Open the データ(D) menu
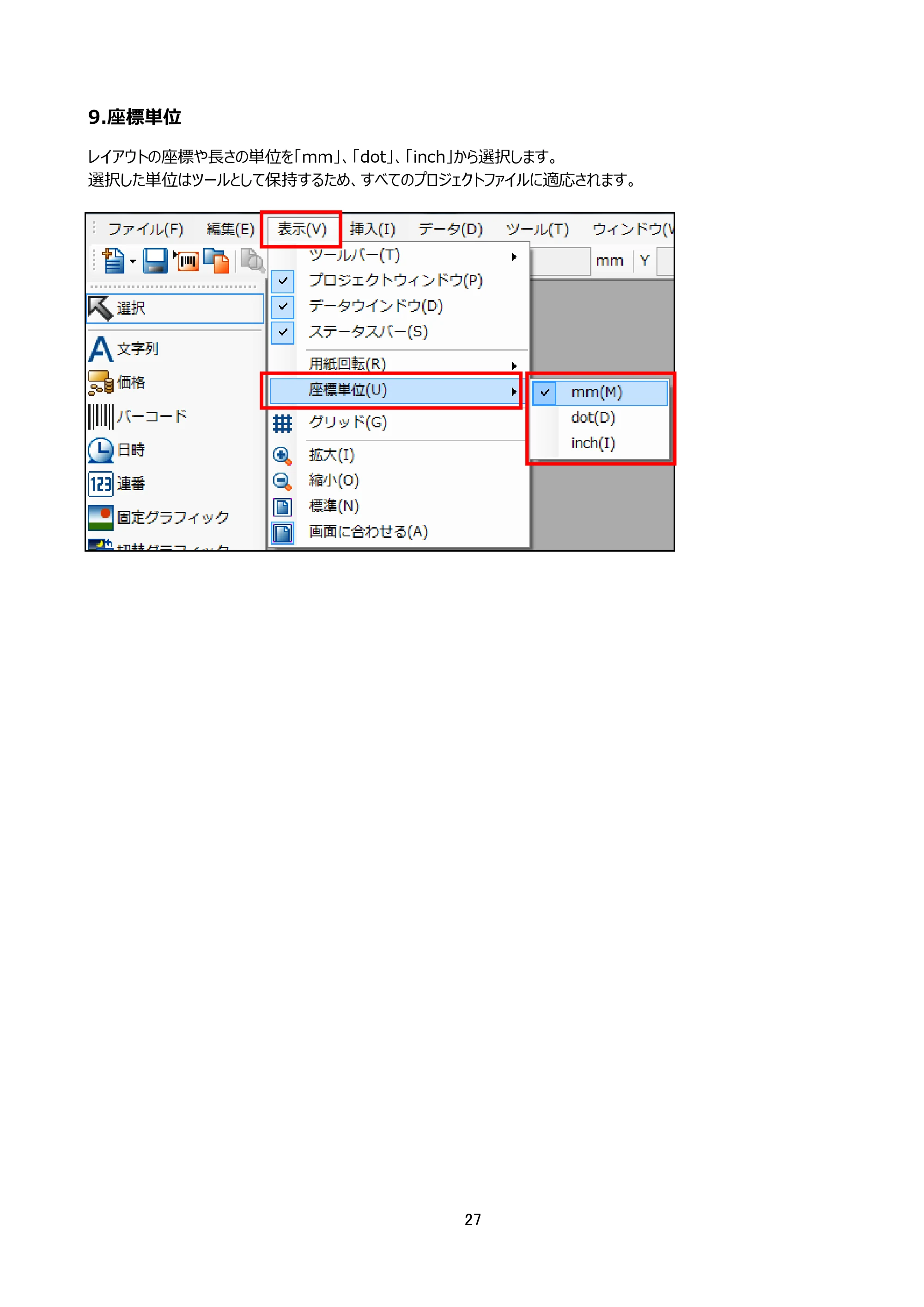The width and height of the screenshot is (924, 1307). [x=450, y=230]
